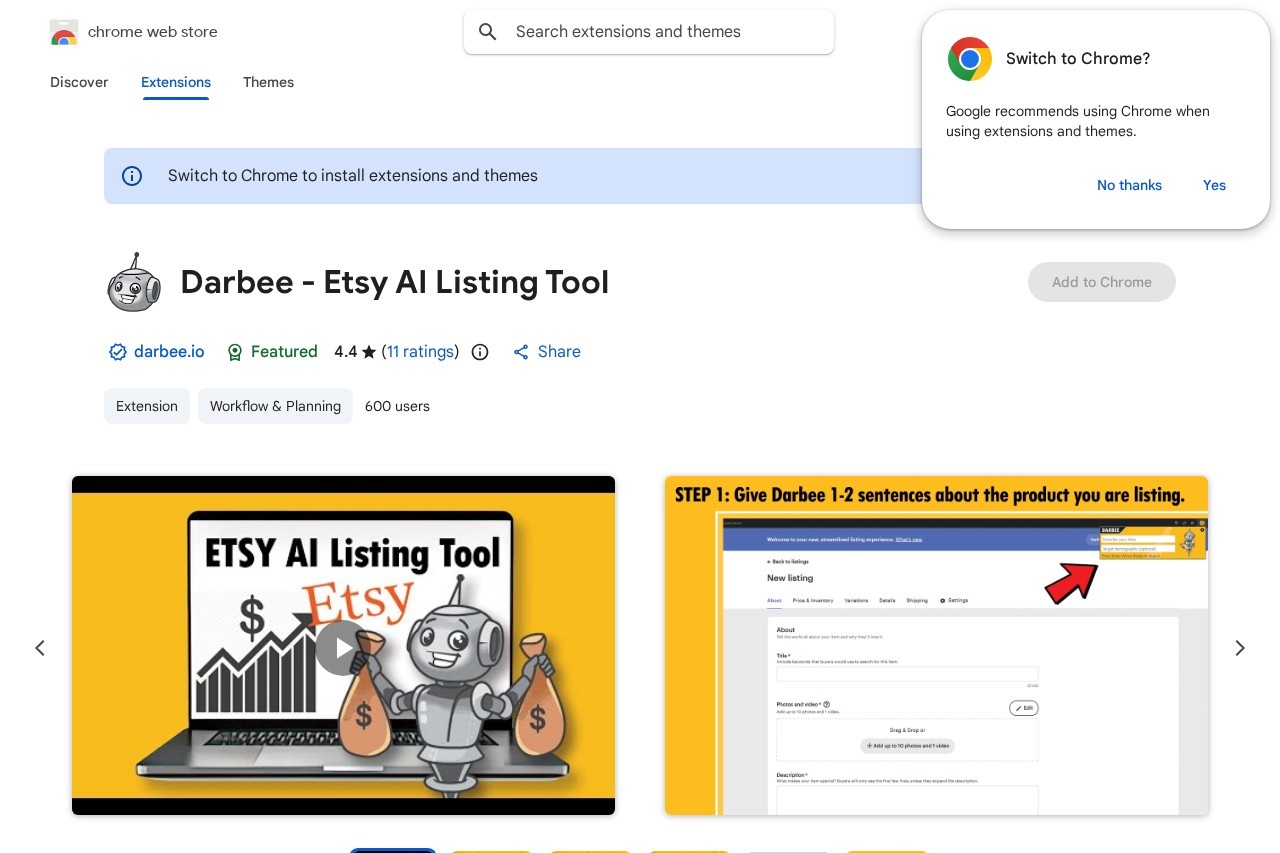Click the magnifying glass search icon
The height and width of the screenshot is (853, 1280).
pos(488,32)
